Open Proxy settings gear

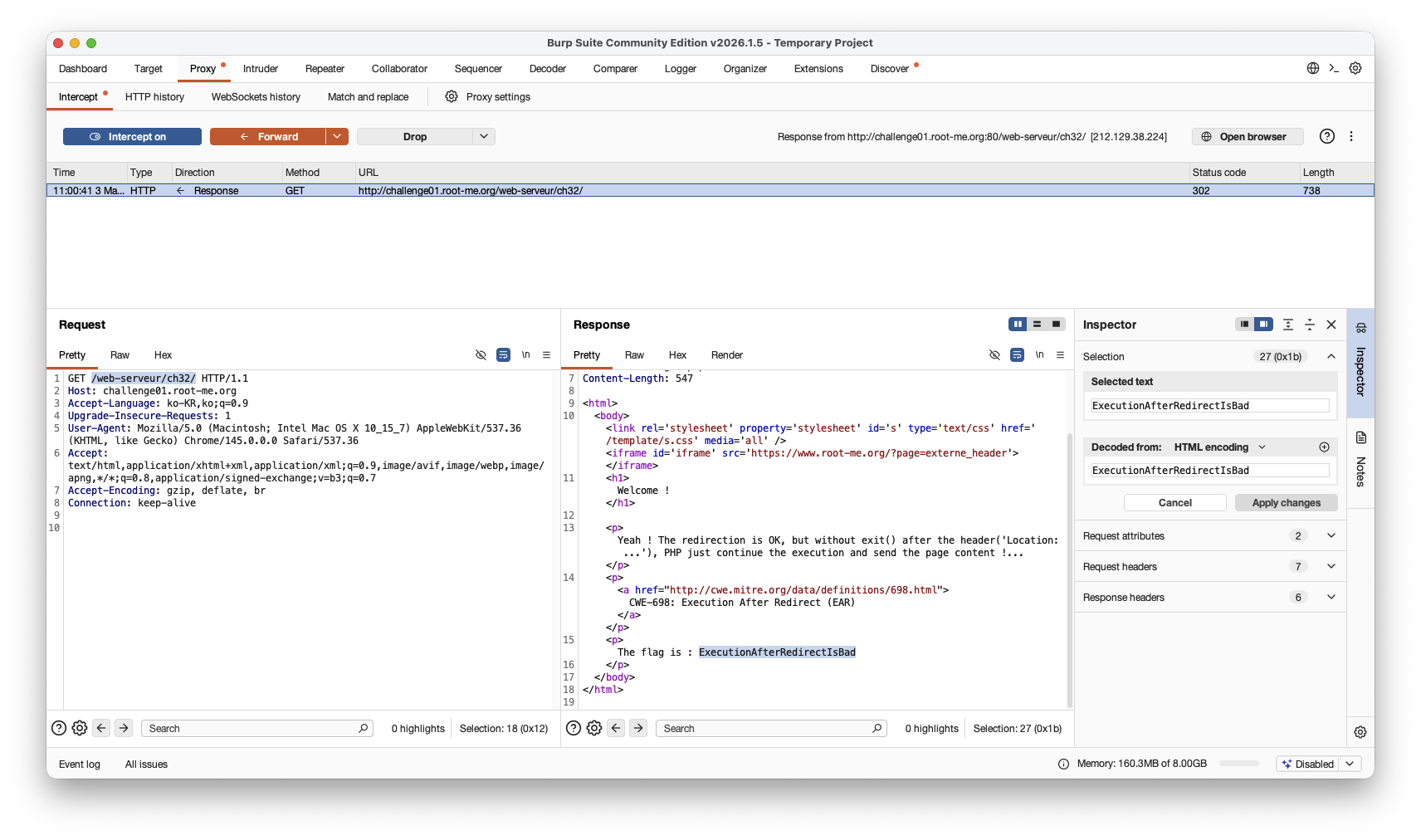click(452, 96)
